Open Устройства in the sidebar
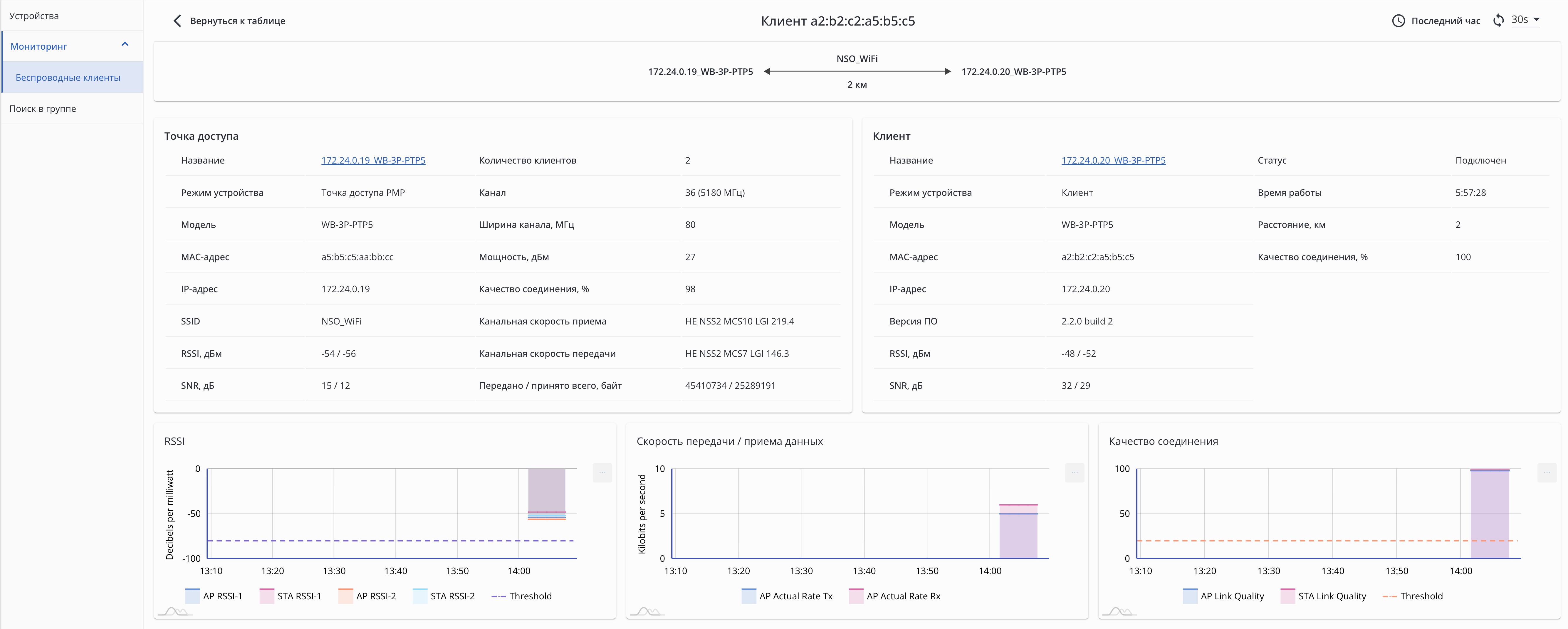The image size is (1568, 629). click(34, 16)
